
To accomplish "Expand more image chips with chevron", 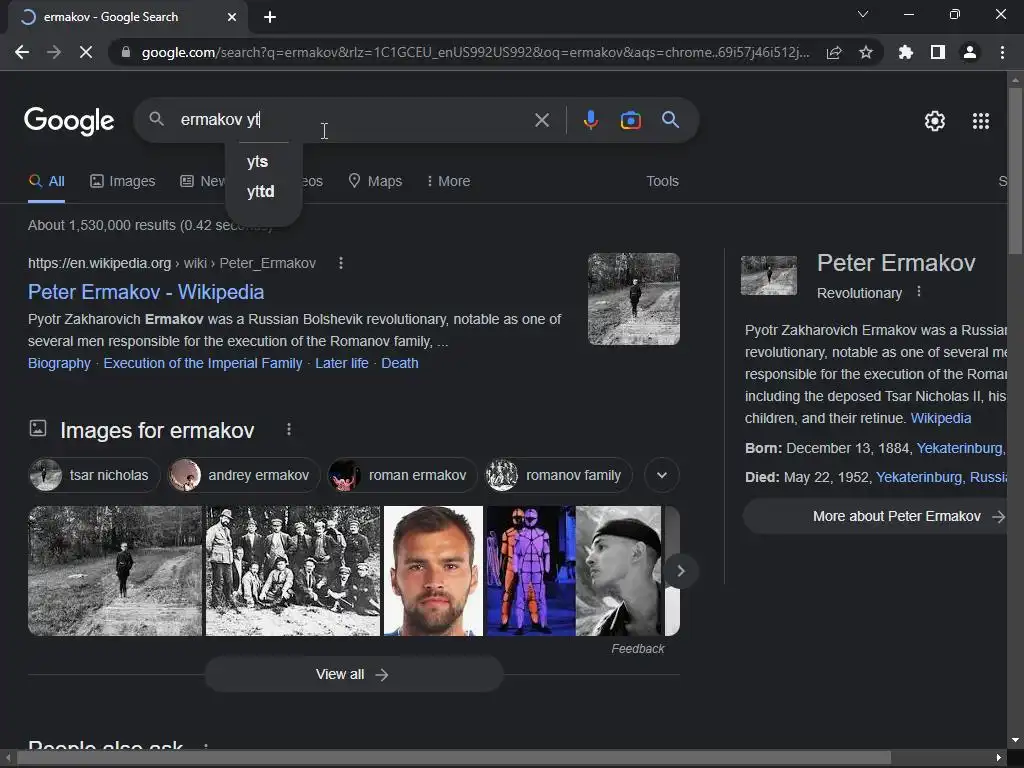I will [662, 475].
